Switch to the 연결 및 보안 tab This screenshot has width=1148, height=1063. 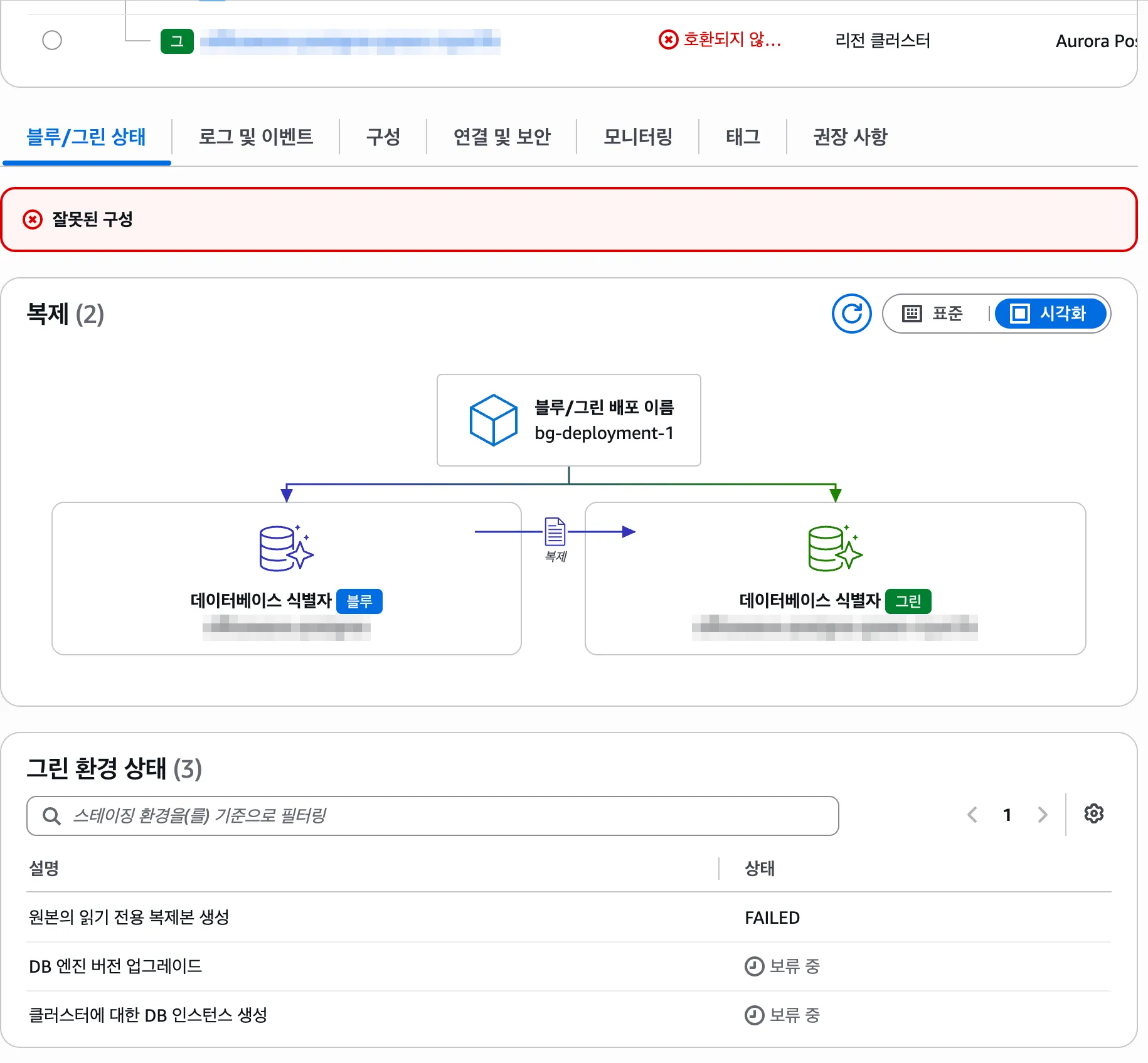pos(502,137)
